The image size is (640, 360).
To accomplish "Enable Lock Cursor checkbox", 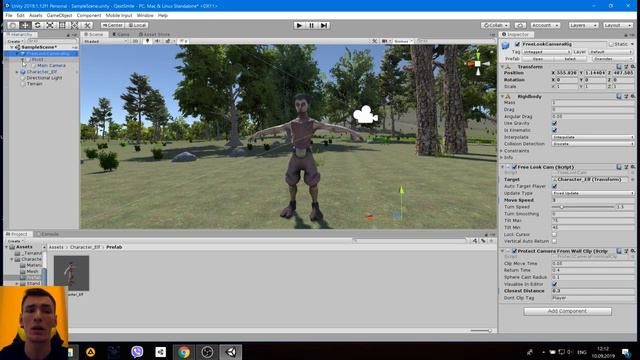I will (554, 234).
